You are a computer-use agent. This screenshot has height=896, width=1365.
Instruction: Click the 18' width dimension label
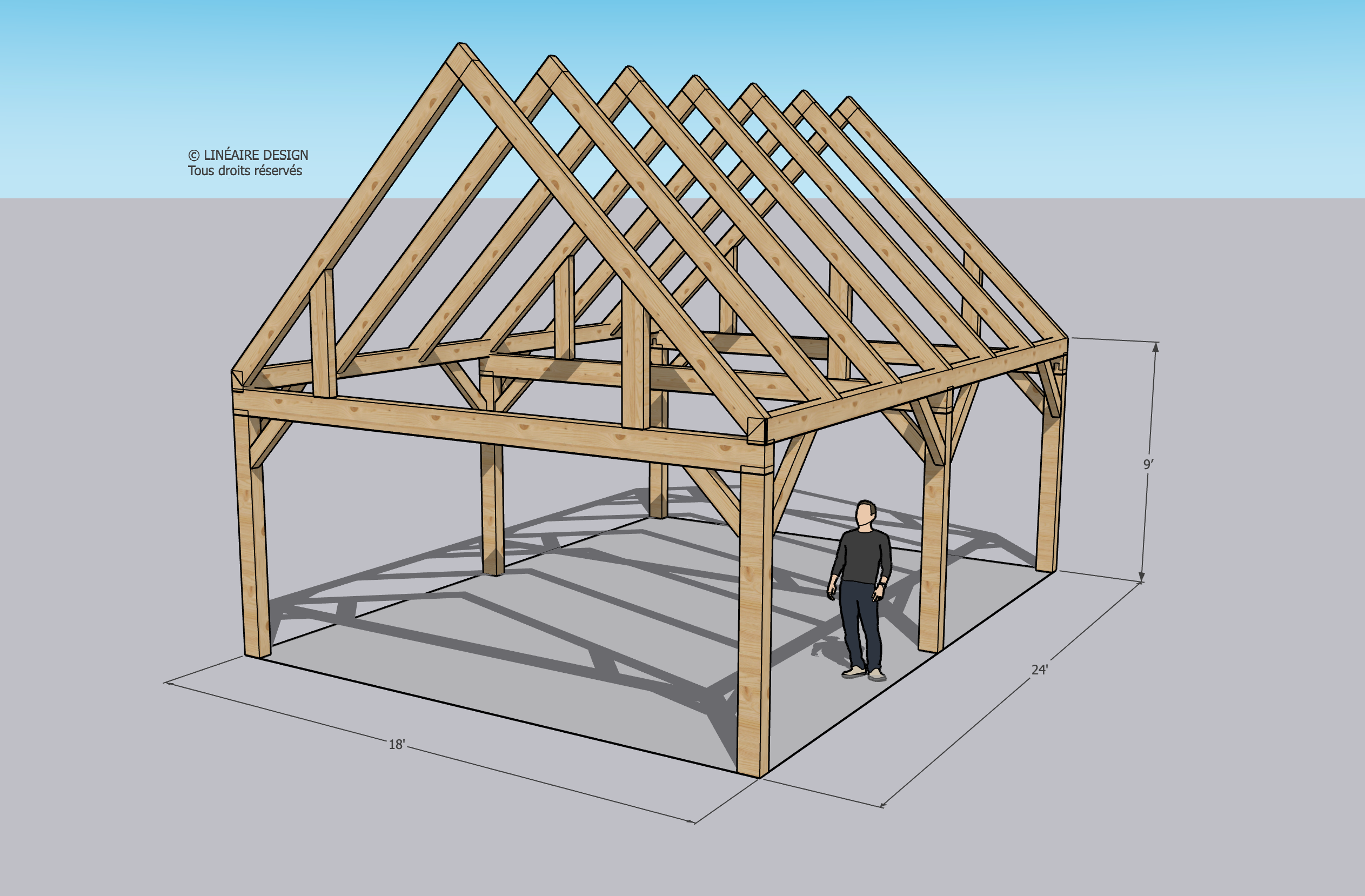pyautogui.click(x=397, y=745)
